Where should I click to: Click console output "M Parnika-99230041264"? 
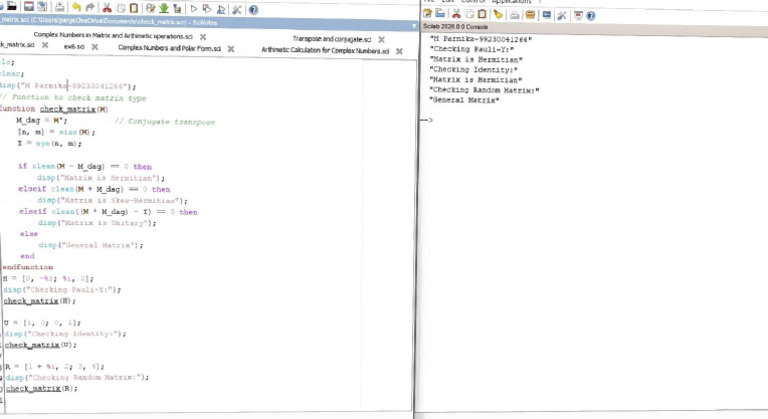point(480,39)
